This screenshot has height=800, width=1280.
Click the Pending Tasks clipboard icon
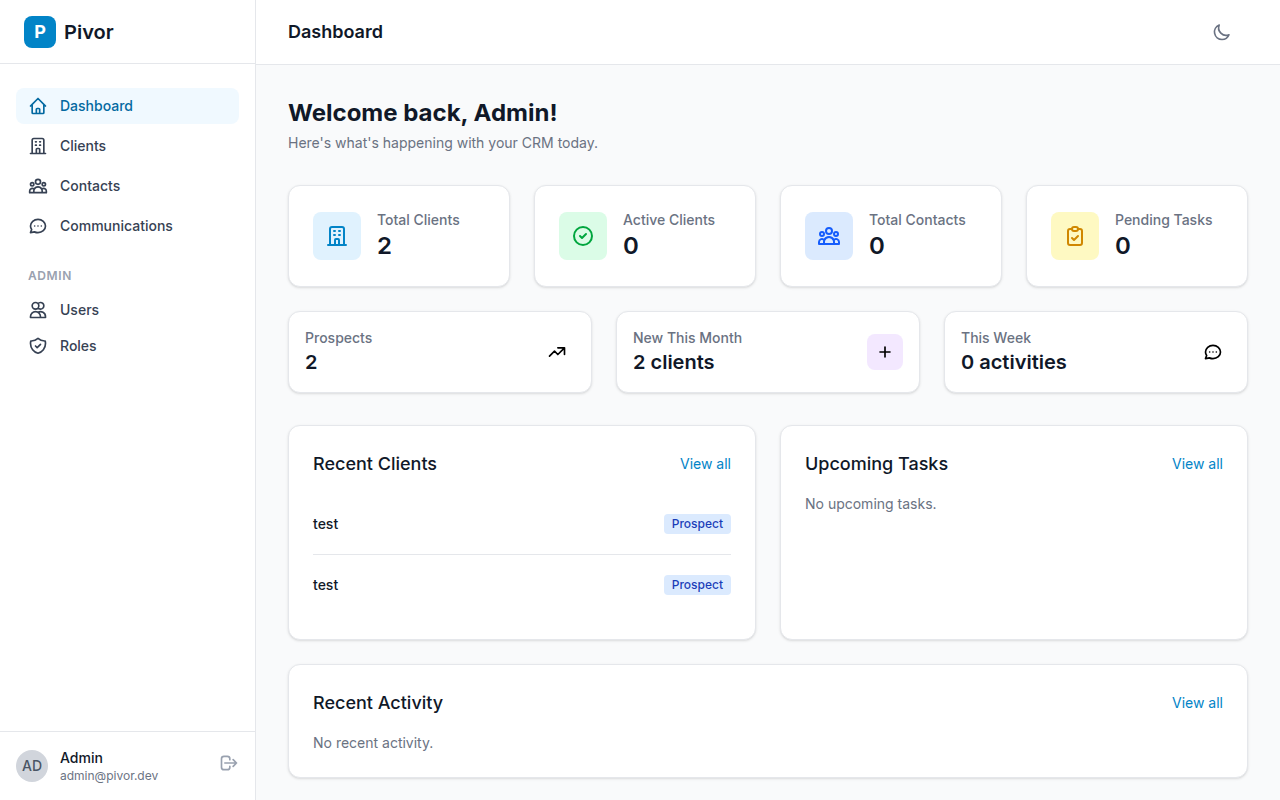click(x=1074, y=236)
